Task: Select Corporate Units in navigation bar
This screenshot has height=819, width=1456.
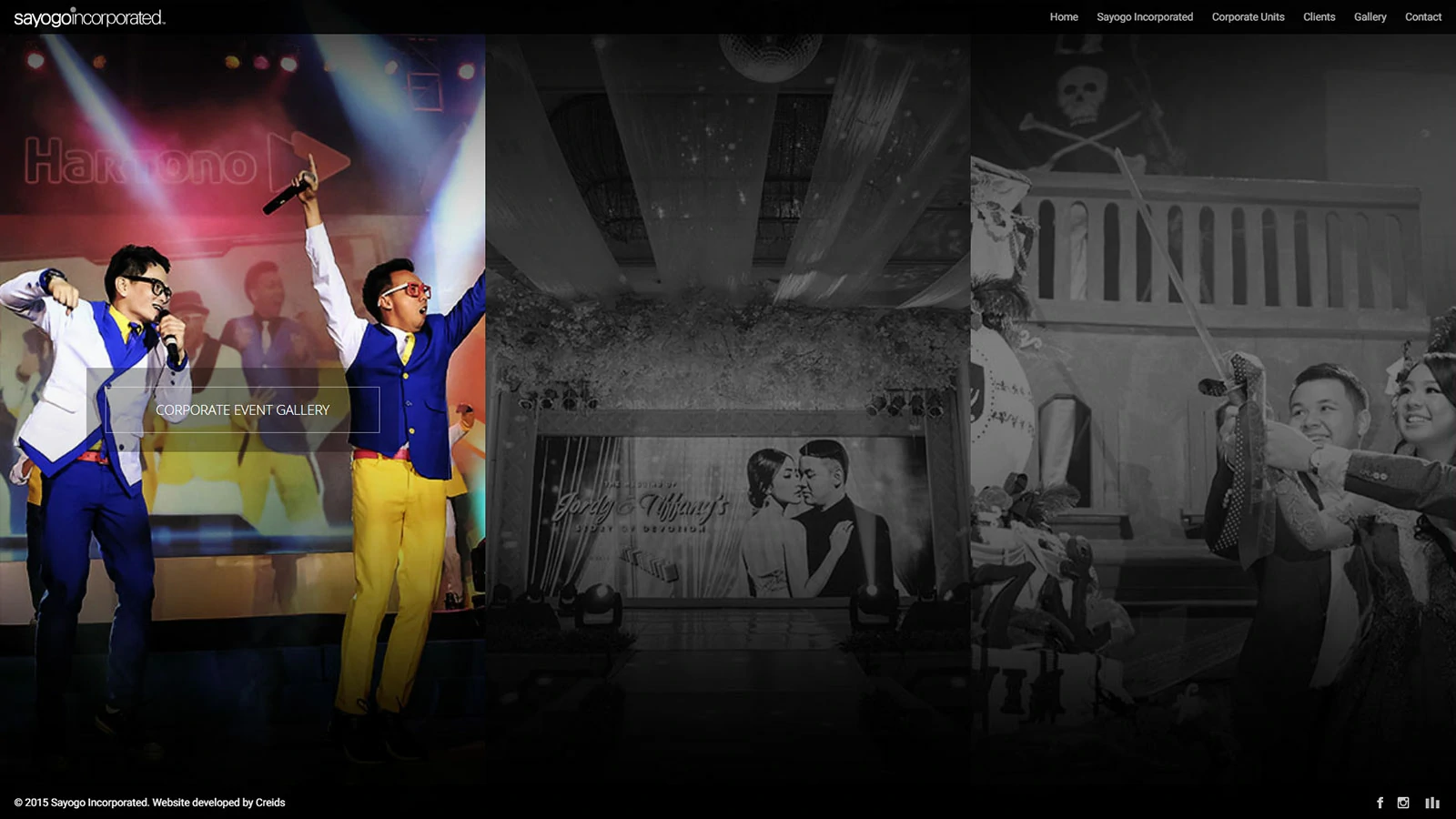Action: tap(1248, 17)
